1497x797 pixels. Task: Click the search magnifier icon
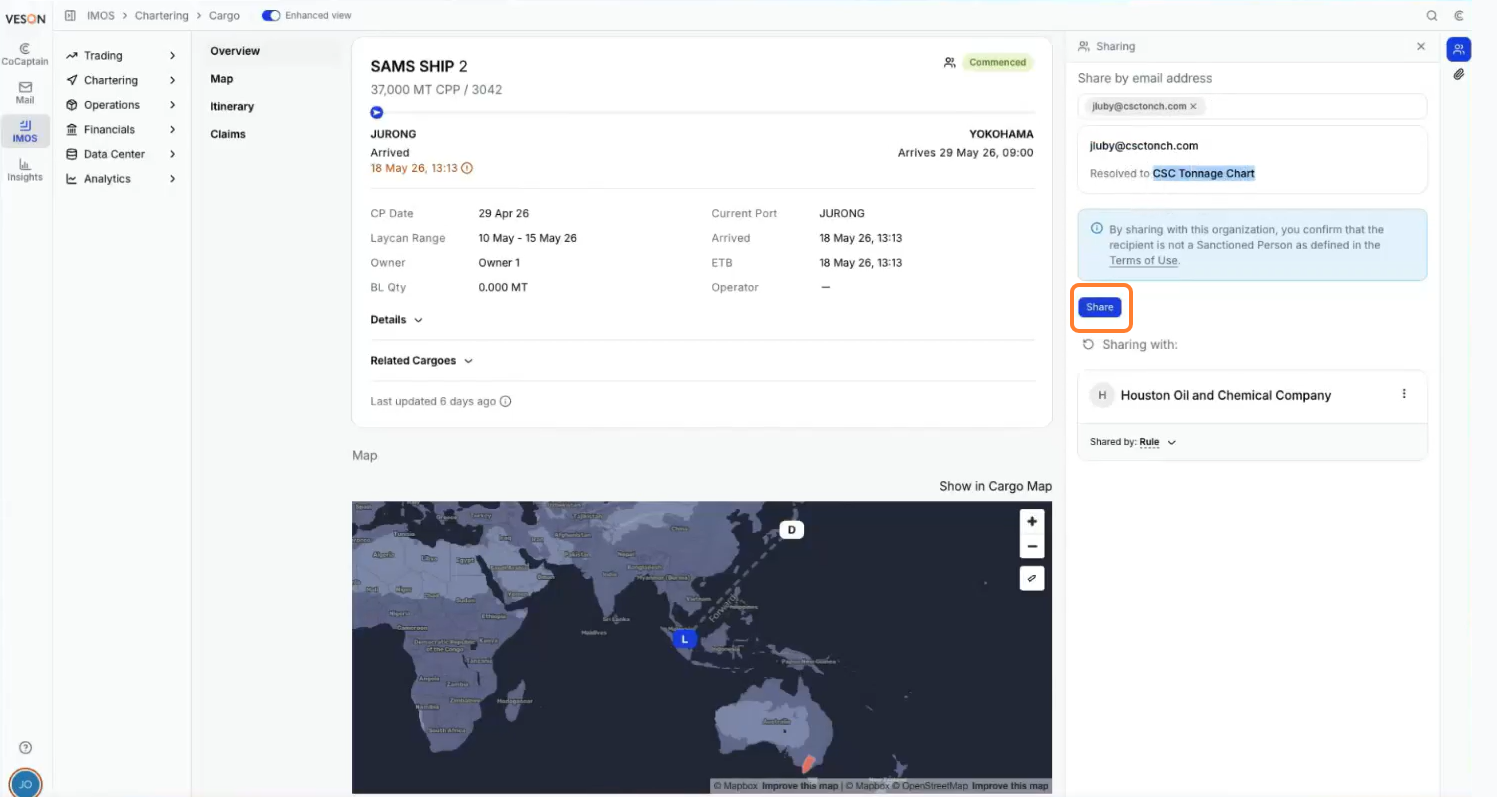tap(1432, 16)
